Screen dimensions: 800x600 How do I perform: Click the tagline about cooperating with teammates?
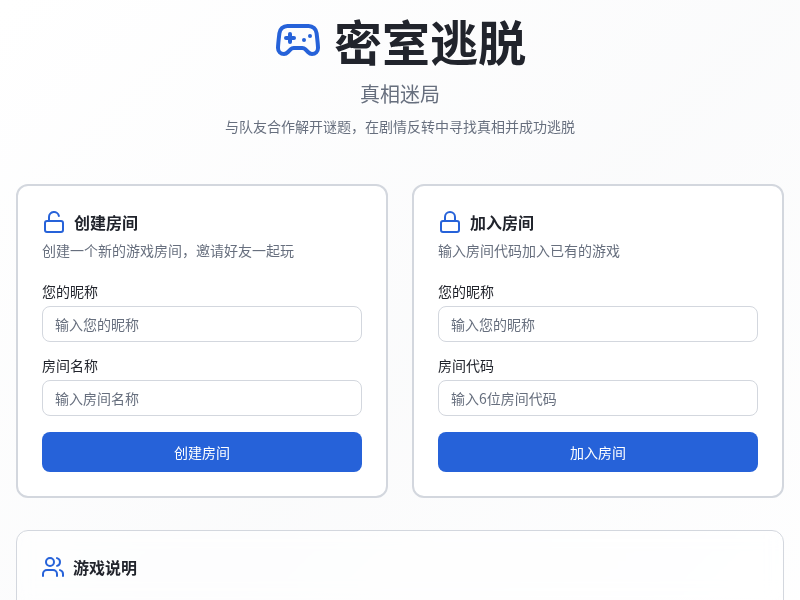coord(400,128)
